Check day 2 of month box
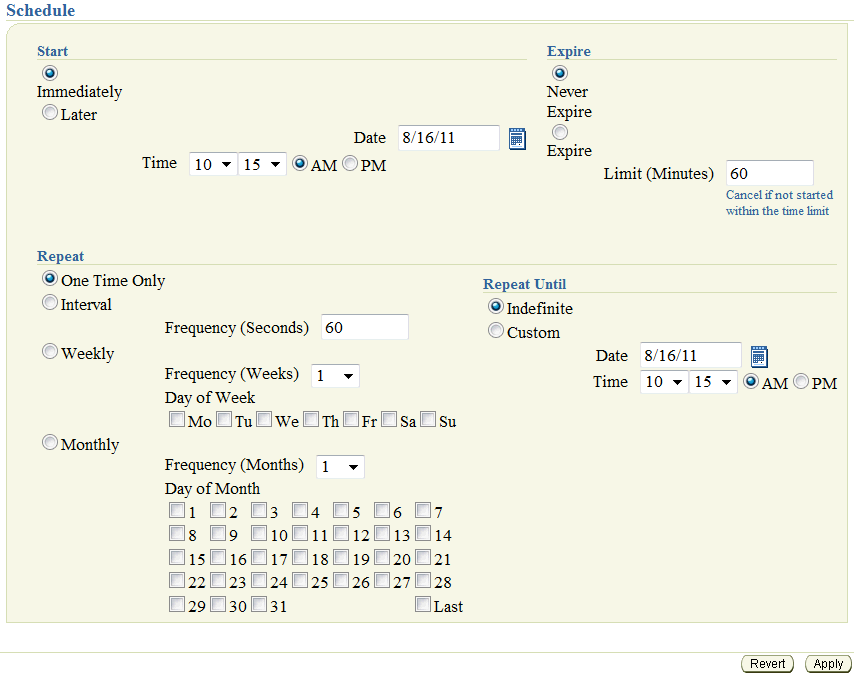855x677 pixels. click(218, 510)
